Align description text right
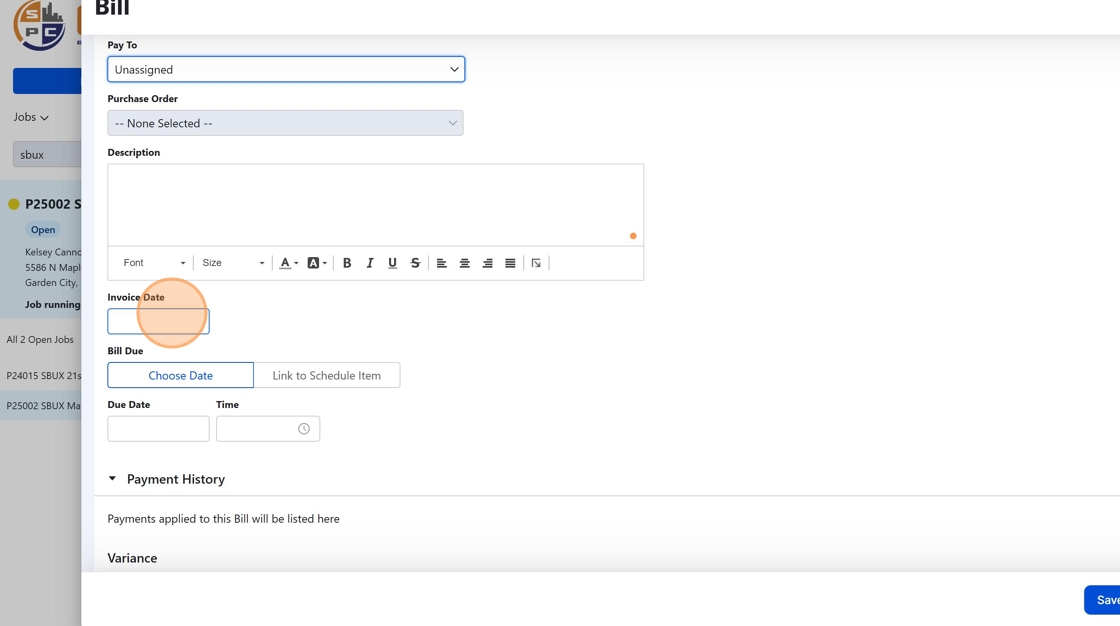This screenshot has width=1120, height=626. coord(488,263)
